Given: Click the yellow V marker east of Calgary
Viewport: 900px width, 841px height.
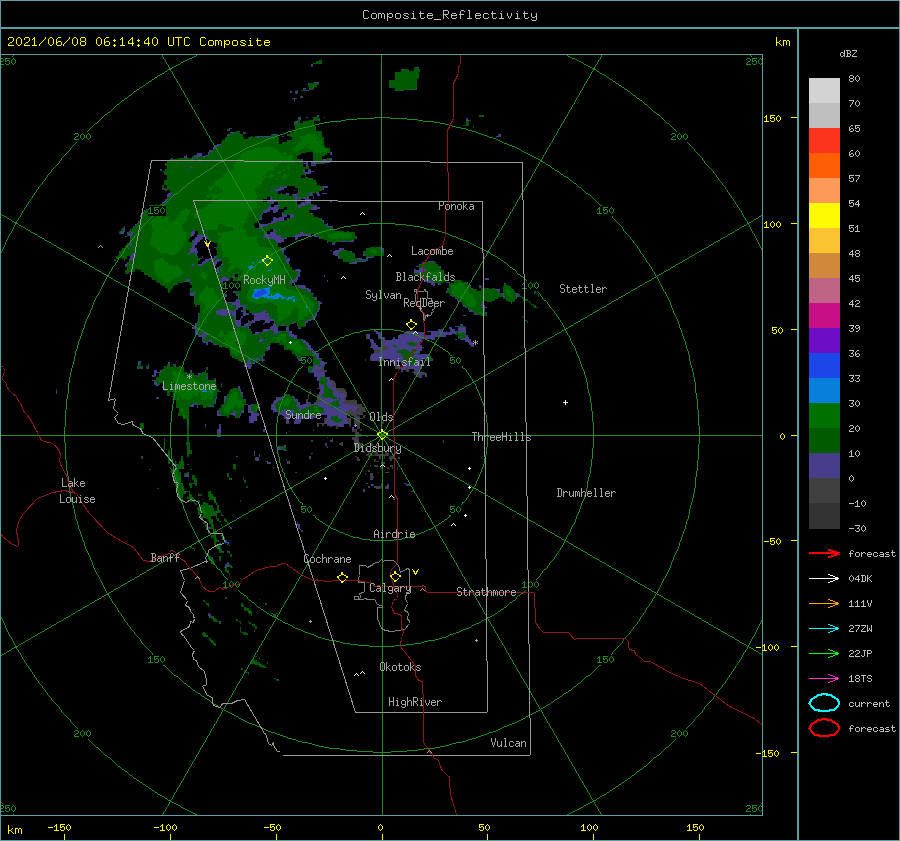Looking at the screenshot, I should [x=416, y=572].
